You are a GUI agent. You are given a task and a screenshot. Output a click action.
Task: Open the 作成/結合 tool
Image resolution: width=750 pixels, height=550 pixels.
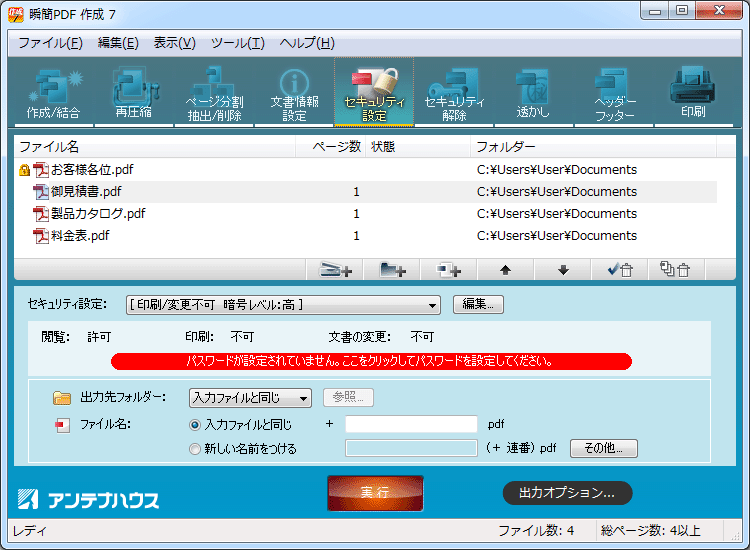click(x=54, y=93)
